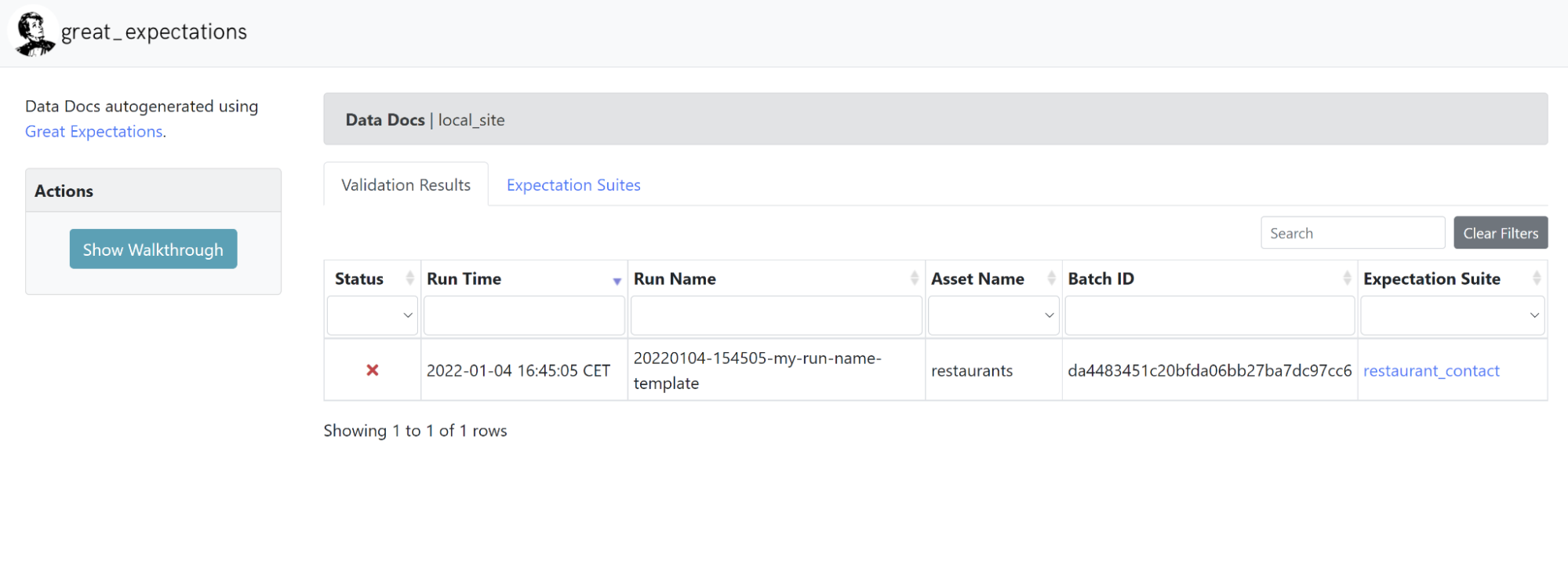Click the Run Time filter text box
This screenshot has height=586, width=1568.
(x=524, y=315)
